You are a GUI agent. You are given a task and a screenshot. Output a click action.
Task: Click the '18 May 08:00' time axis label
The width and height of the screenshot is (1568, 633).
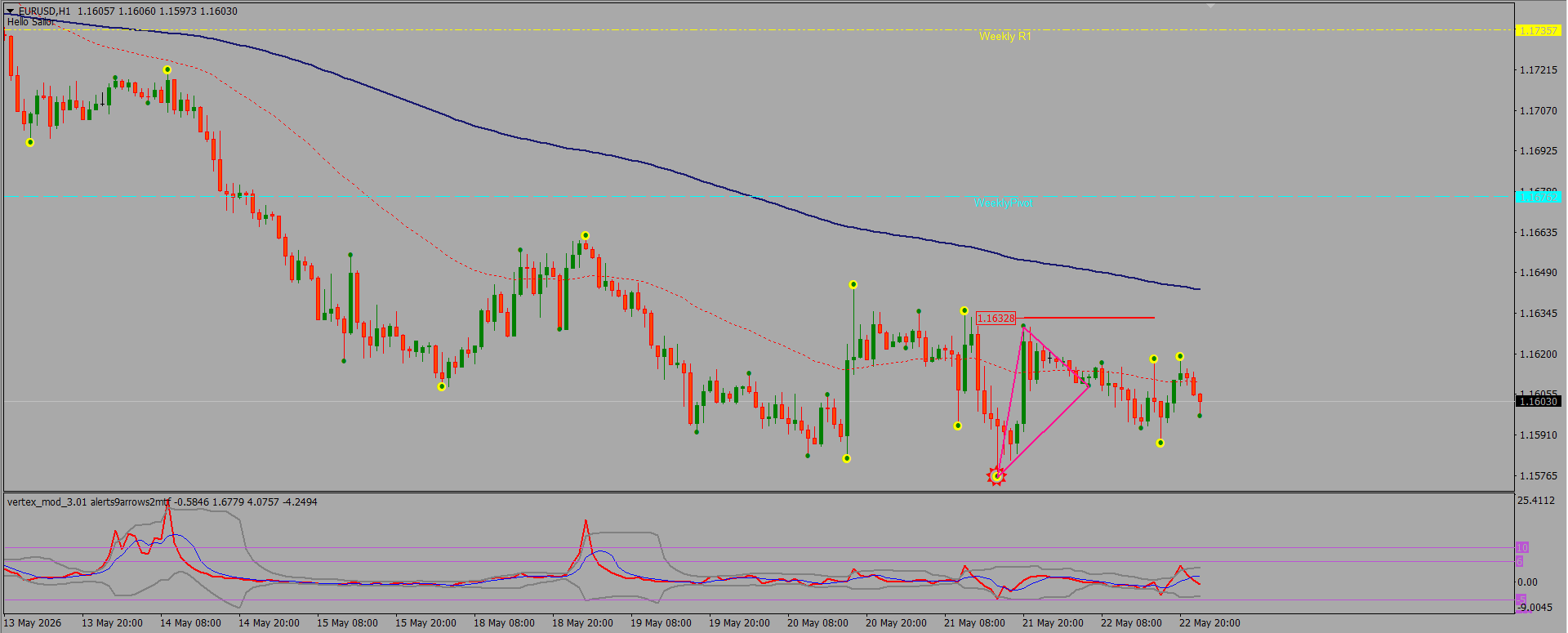coord(504,623)
